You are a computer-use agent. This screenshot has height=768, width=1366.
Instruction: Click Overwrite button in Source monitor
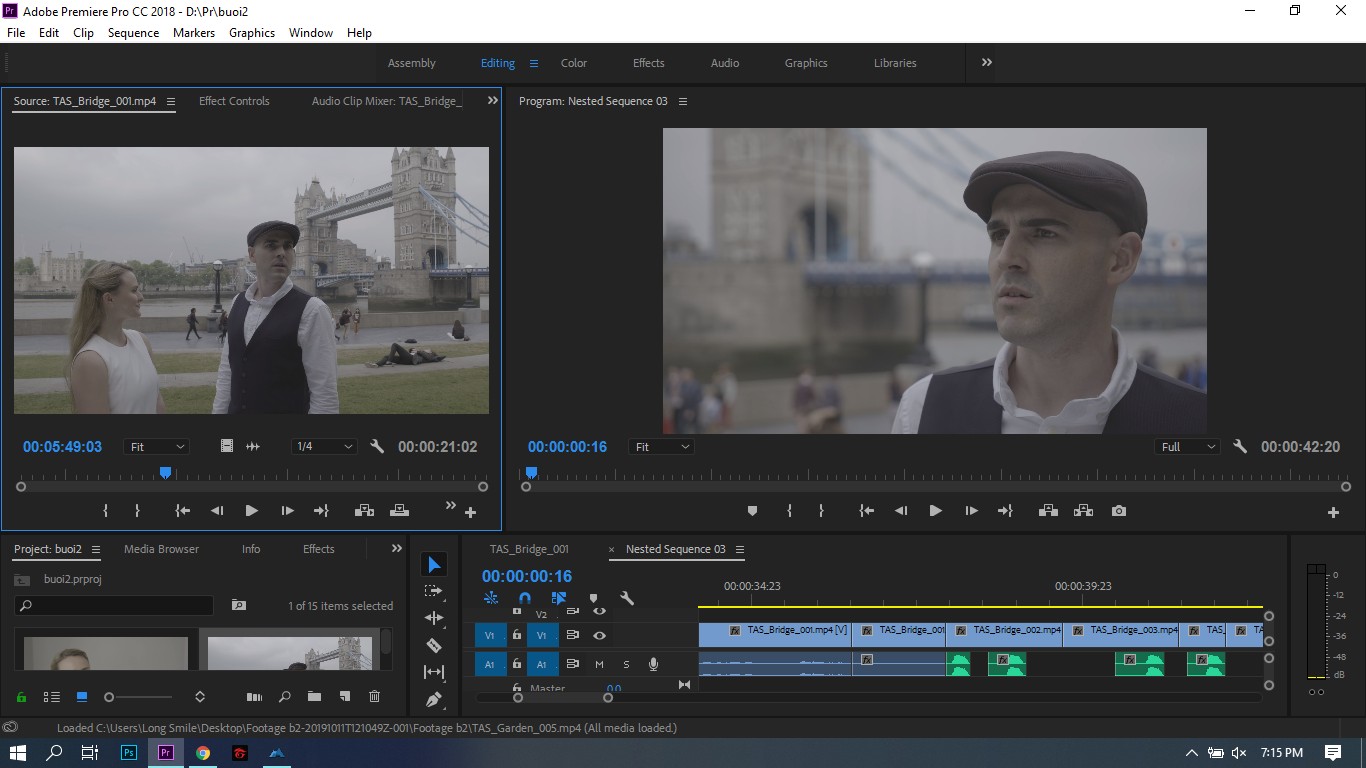coord(399,511)
